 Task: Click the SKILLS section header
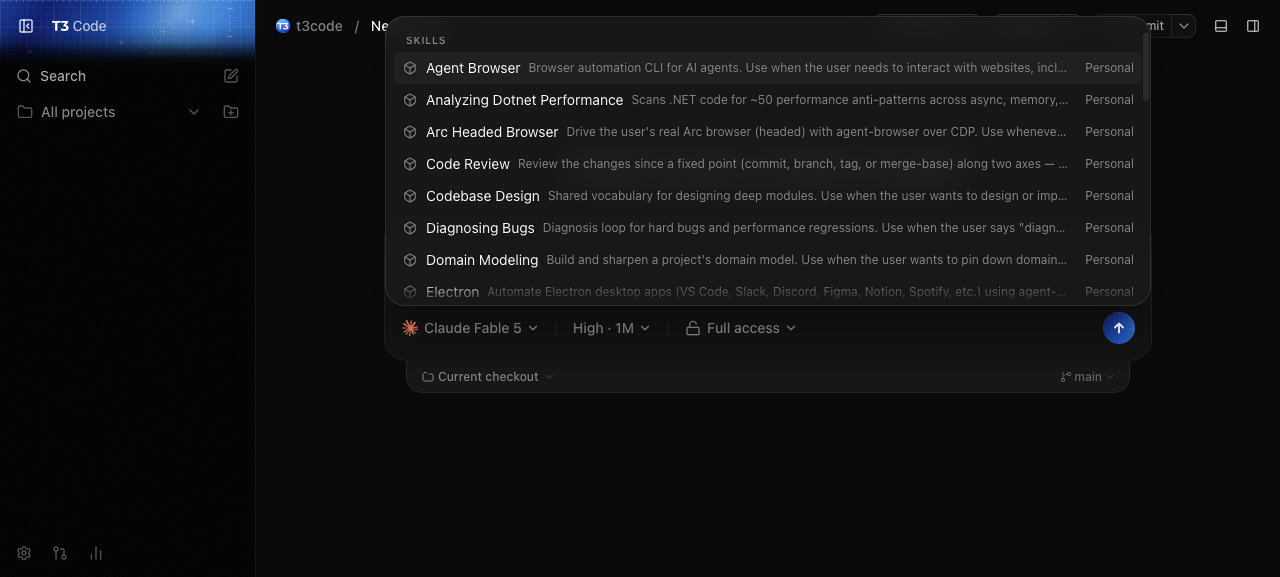point(426,40)
